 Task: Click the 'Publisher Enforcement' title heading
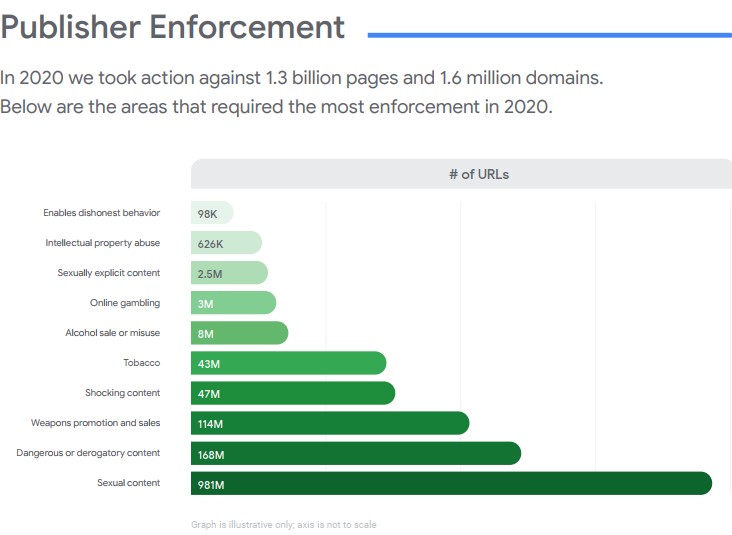tap(173, 27)
